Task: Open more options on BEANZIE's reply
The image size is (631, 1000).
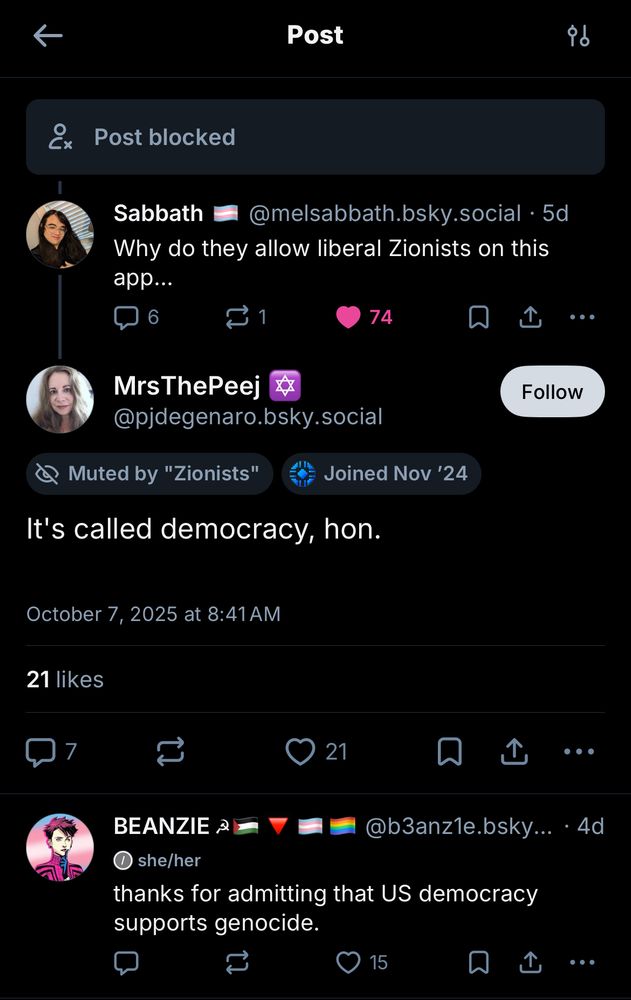Action: pyautogui.click(x=581, y=962)
